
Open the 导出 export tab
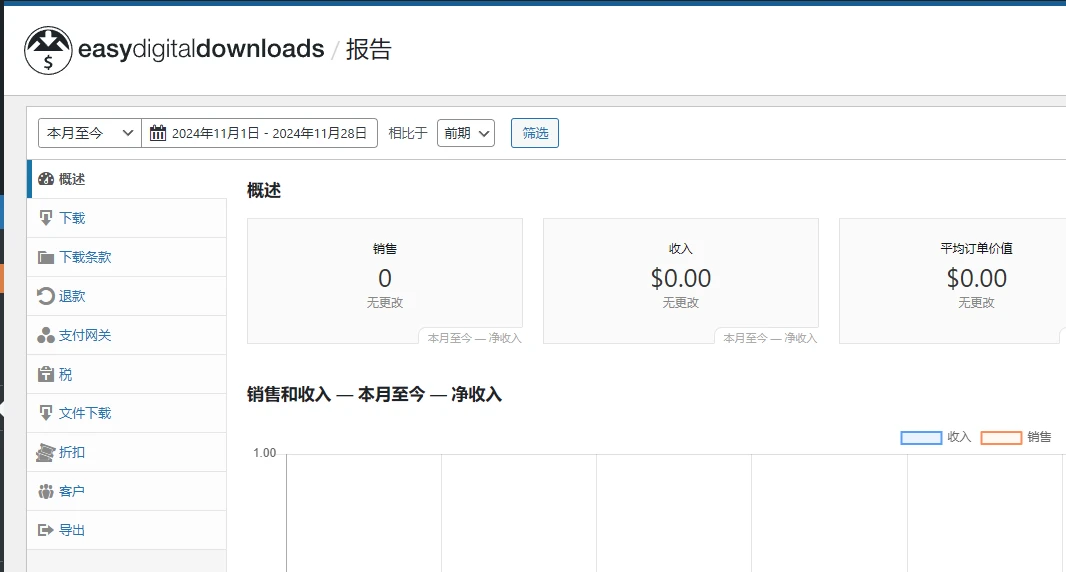[x=126, y=530]
